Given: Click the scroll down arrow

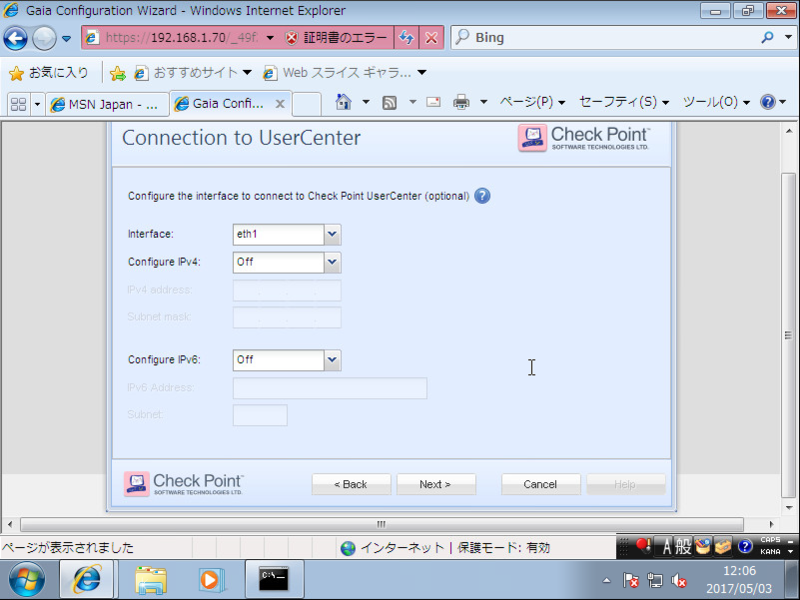Looking at the screenshot, I should 789,508.
